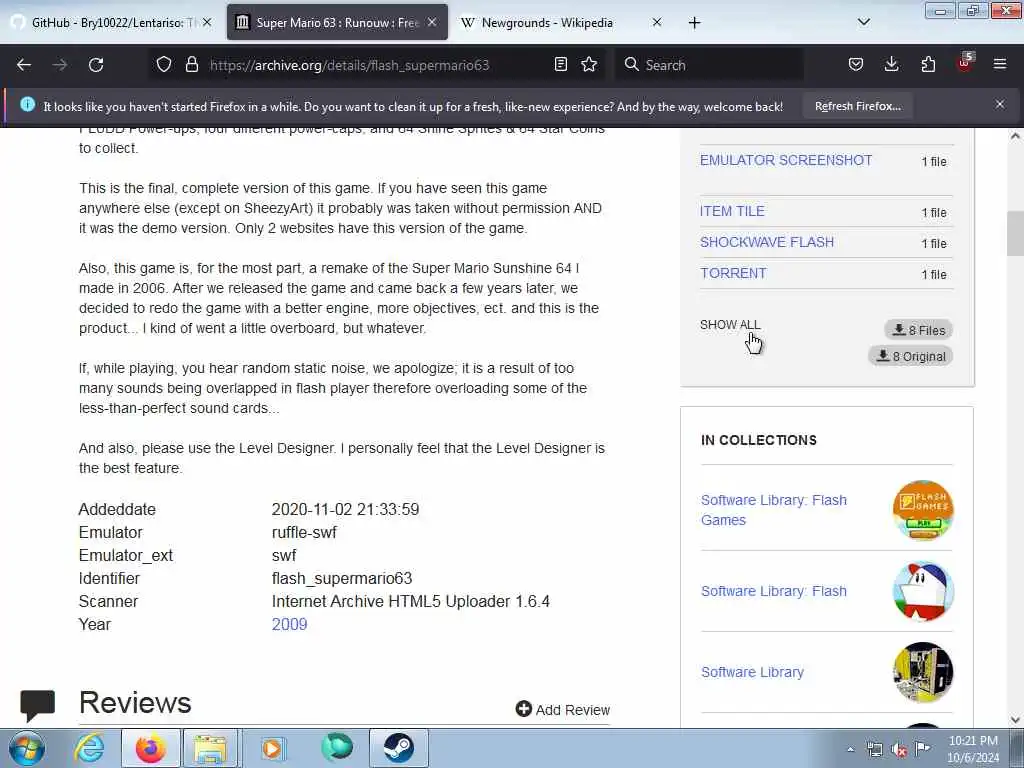Open the network tray icon

[874, 750]
